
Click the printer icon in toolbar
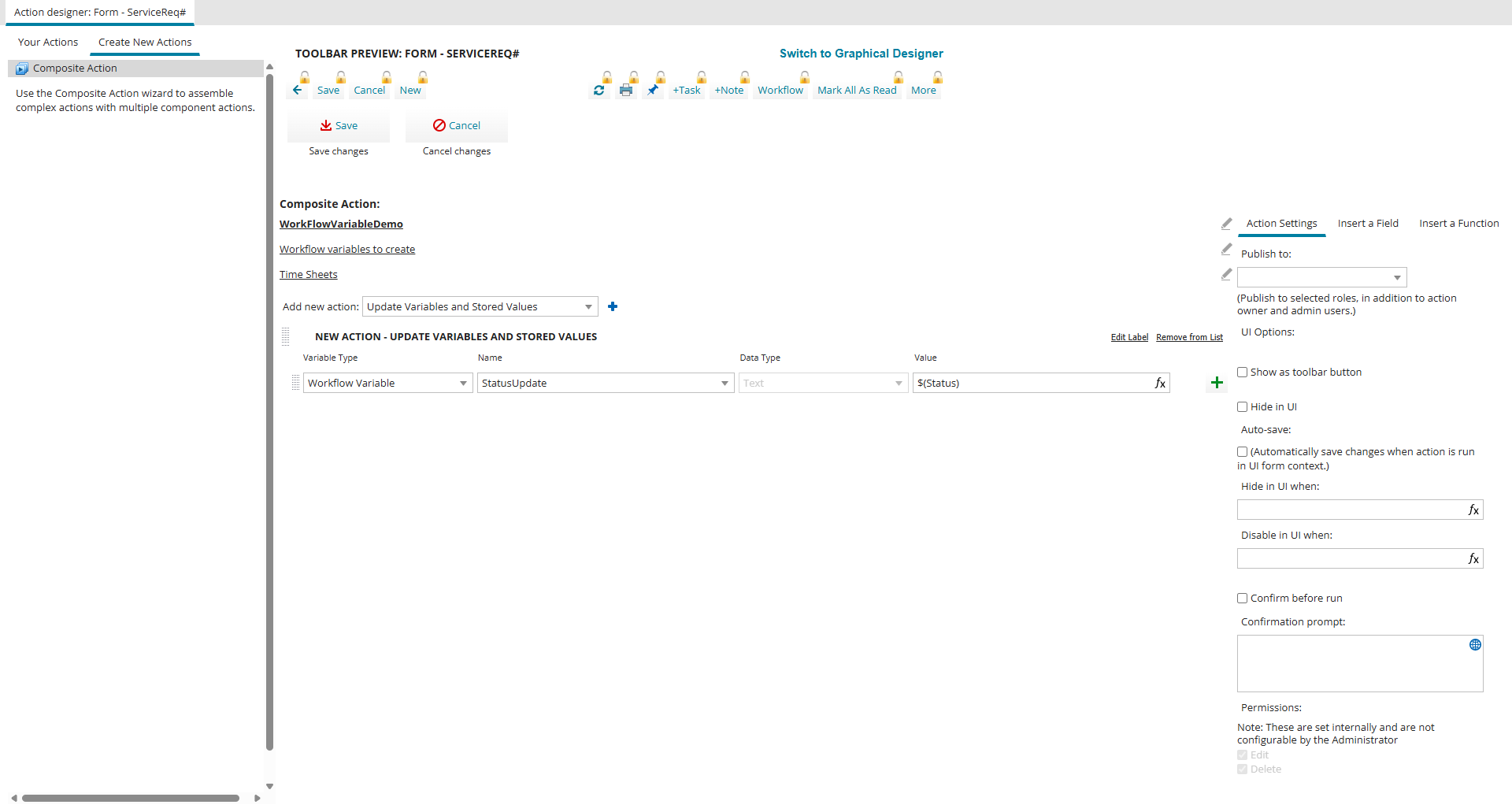[x=626, y=91]
